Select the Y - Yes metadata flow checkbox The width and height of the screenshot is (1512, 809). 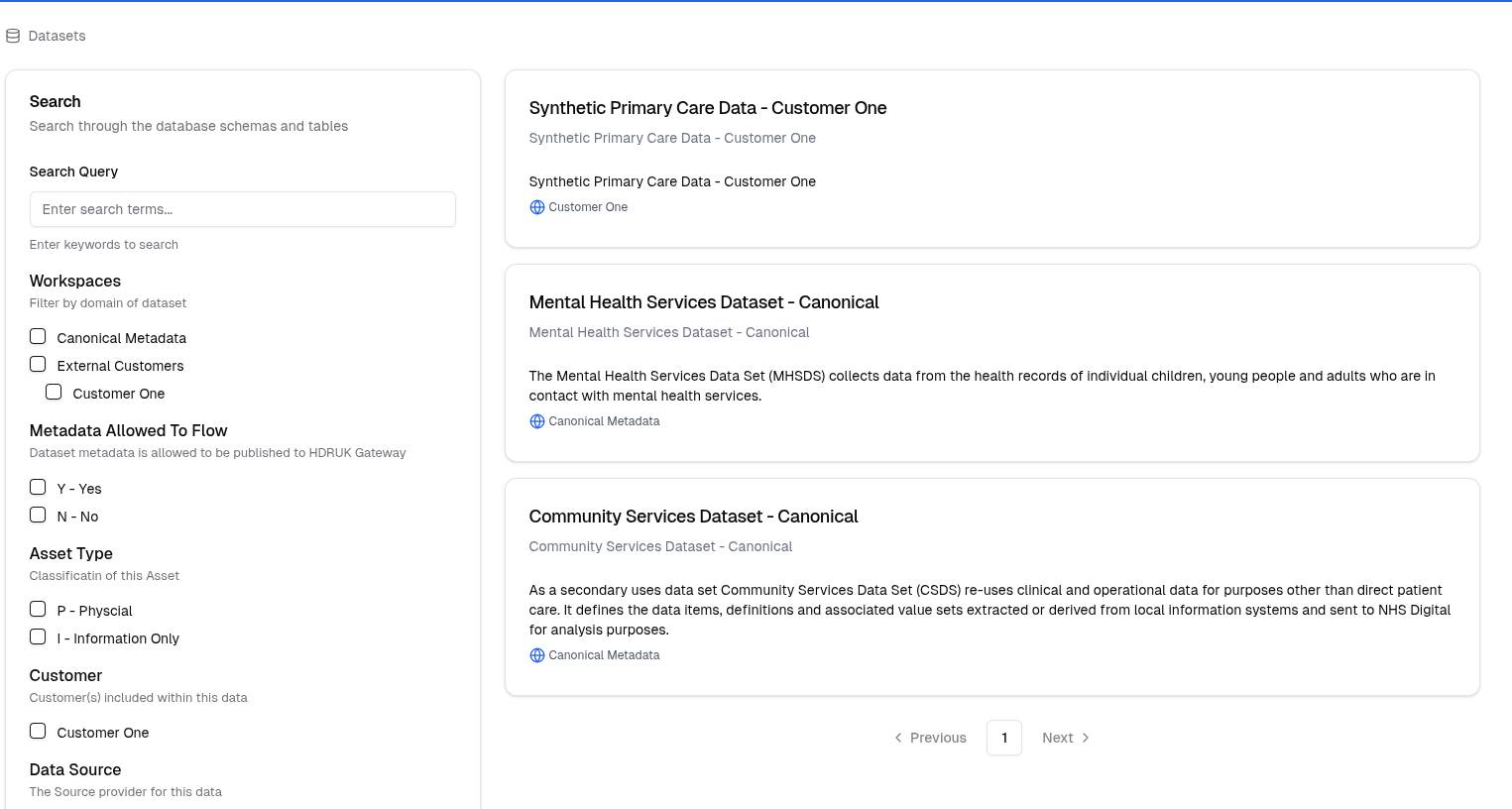38,488
